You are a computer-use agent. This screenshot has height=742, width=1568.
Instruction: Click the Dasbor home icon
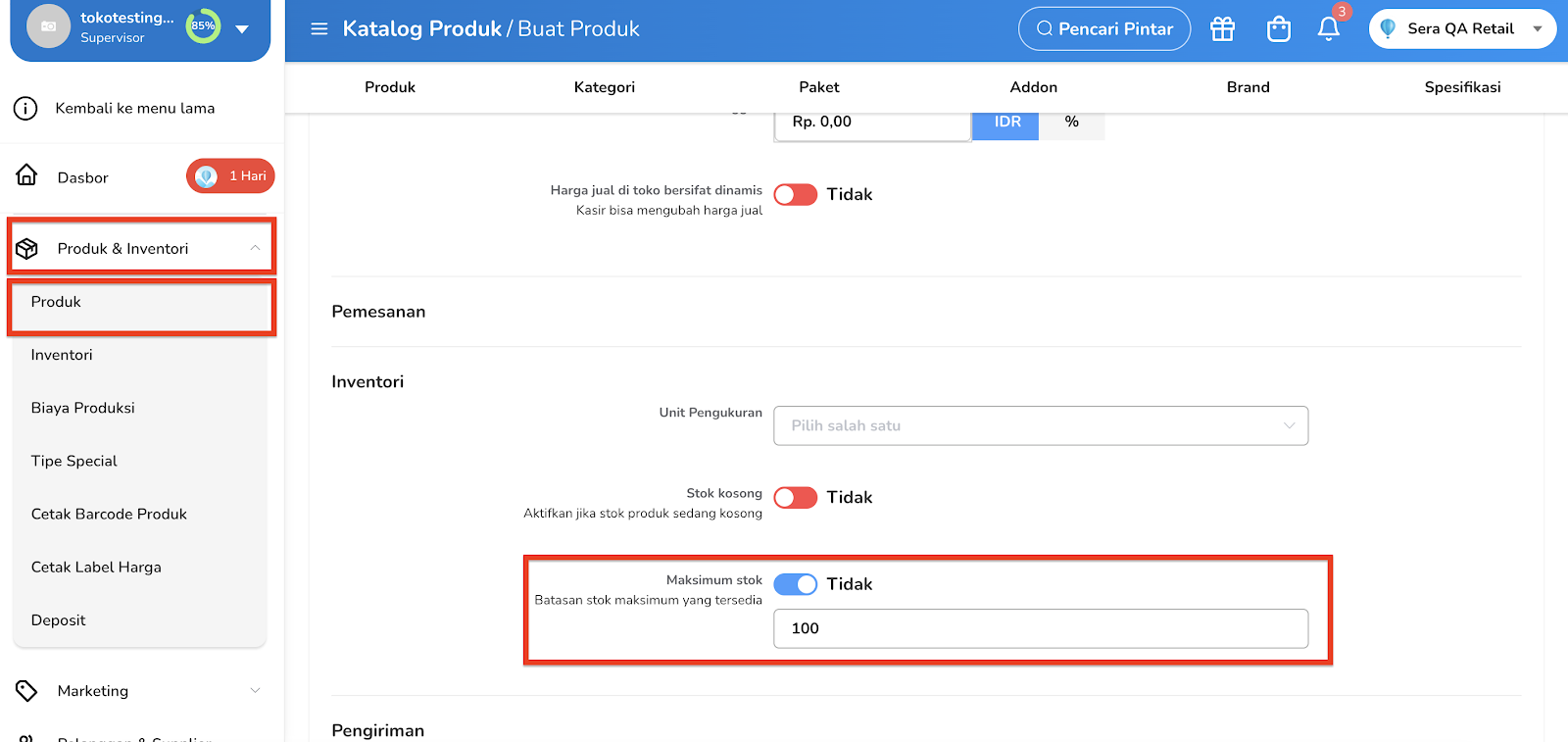point(26,175)
